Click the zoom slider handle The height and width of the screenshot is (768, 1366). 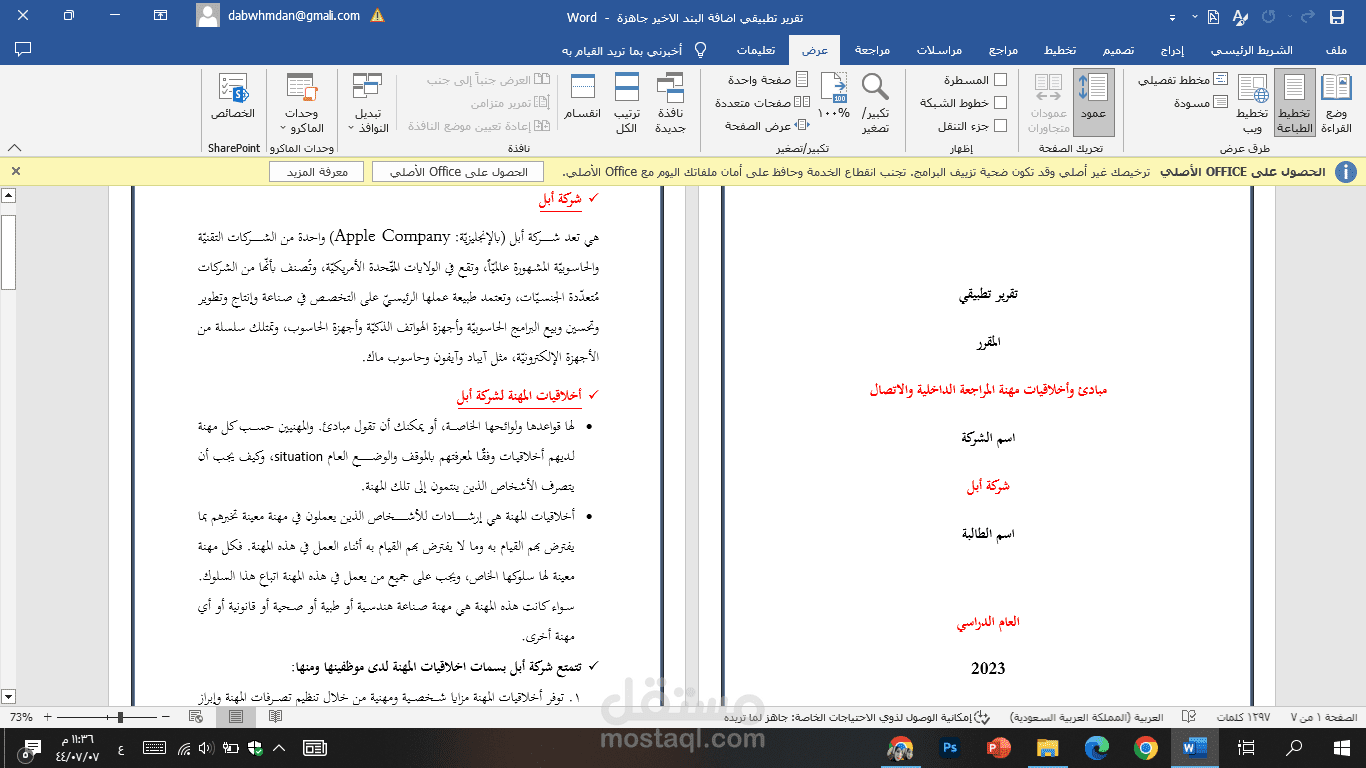(121, 717)
